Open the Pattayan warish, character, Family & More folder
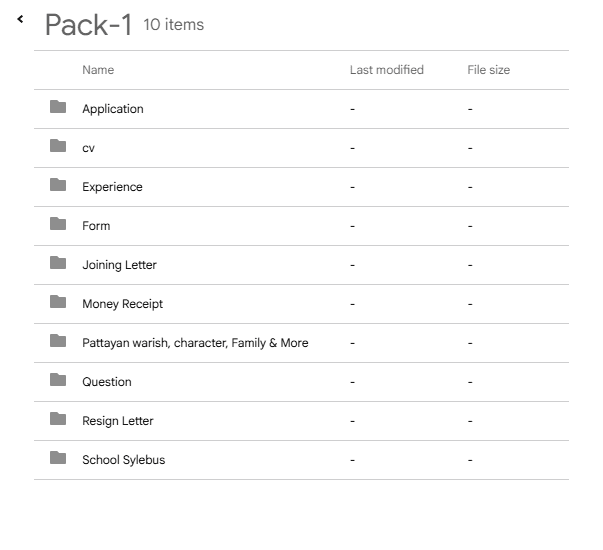 [x=195, y=343]
